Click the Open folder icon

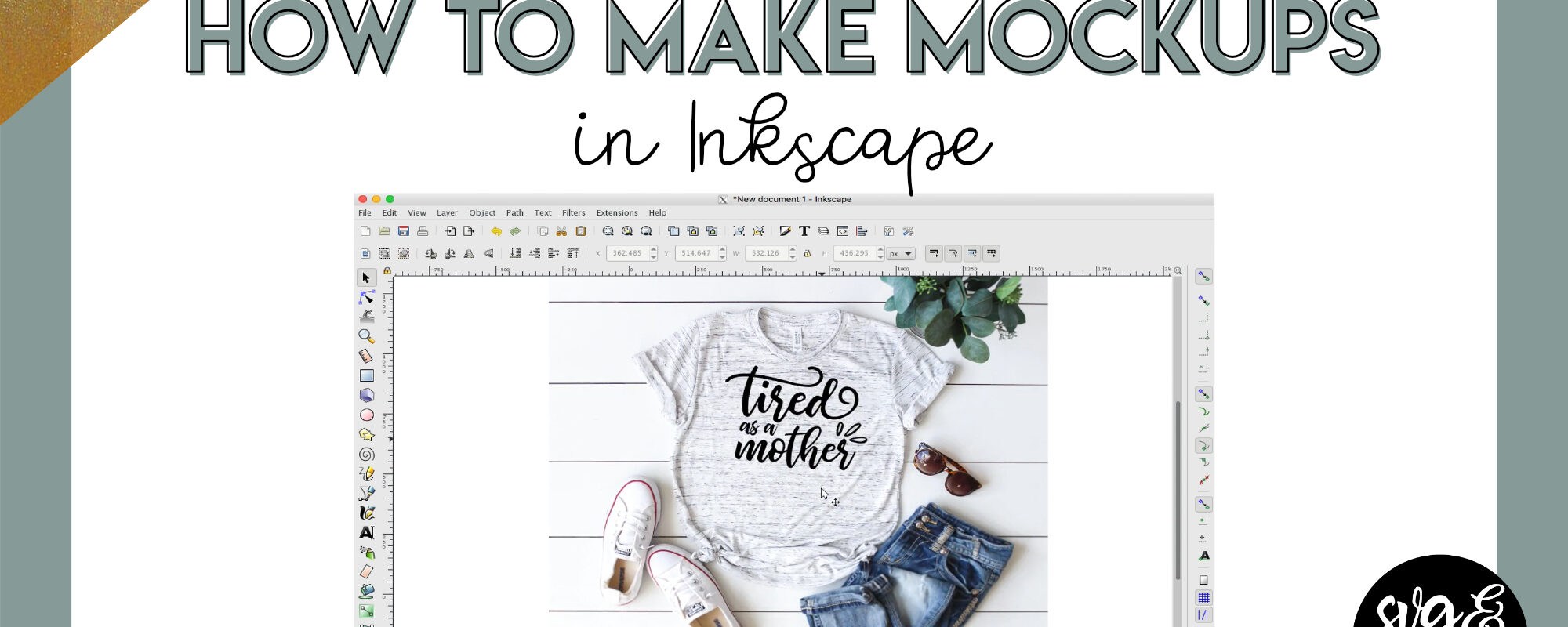click(384, 231)
